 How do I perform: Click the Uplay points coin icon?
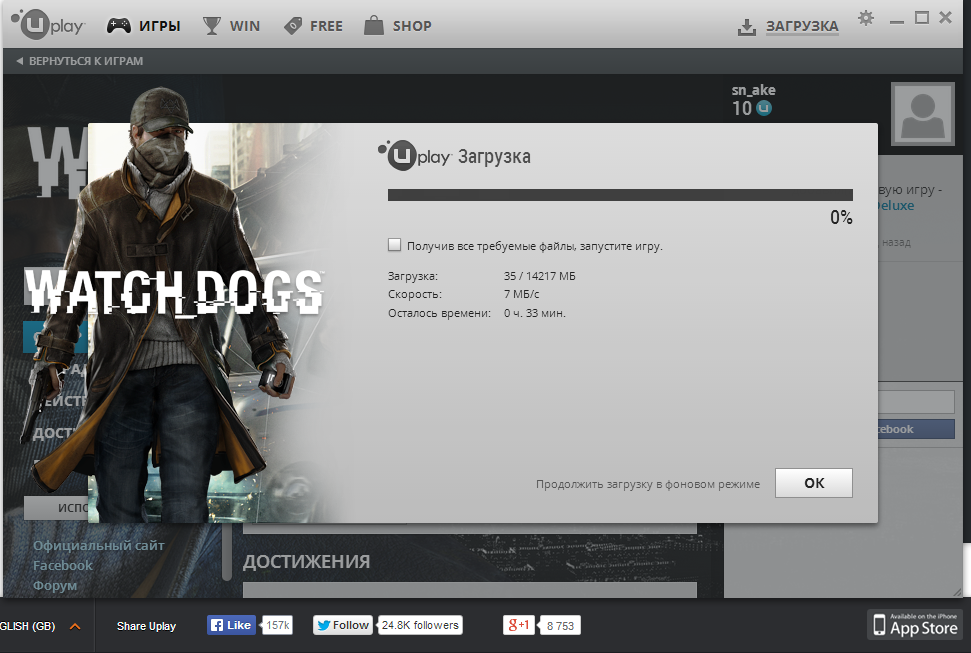point(765,108)
